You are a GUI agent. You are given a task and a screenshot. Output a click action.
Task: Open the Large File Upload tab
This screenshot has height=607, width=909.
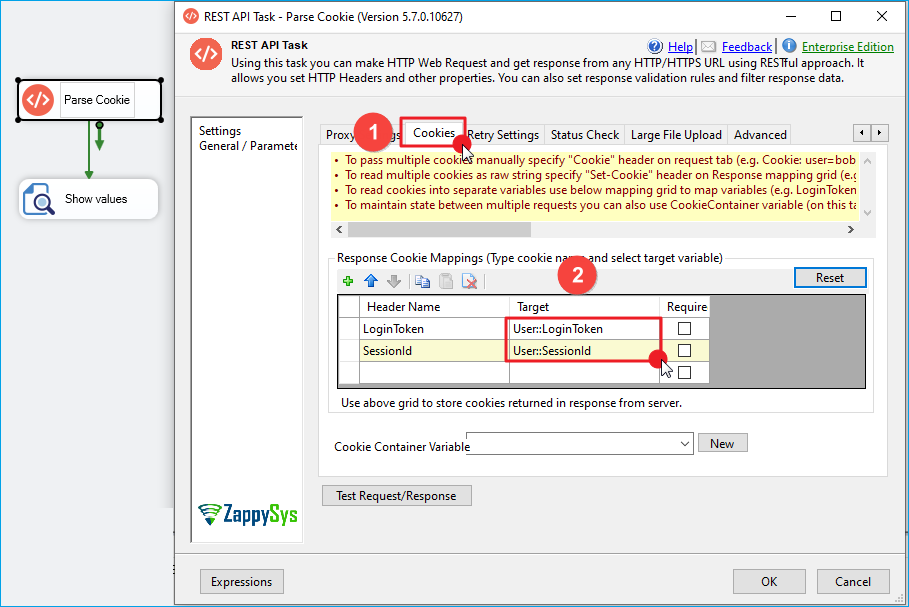(x=676, y=135)
